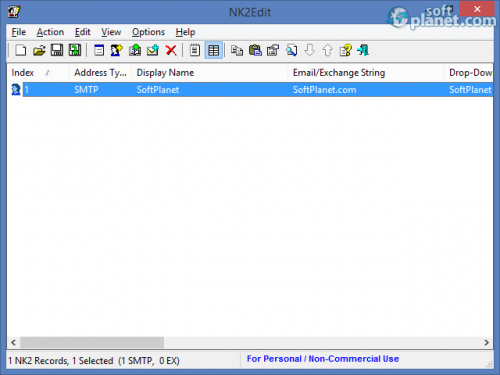Click the NK2 Records count status text

pos(94,361)
